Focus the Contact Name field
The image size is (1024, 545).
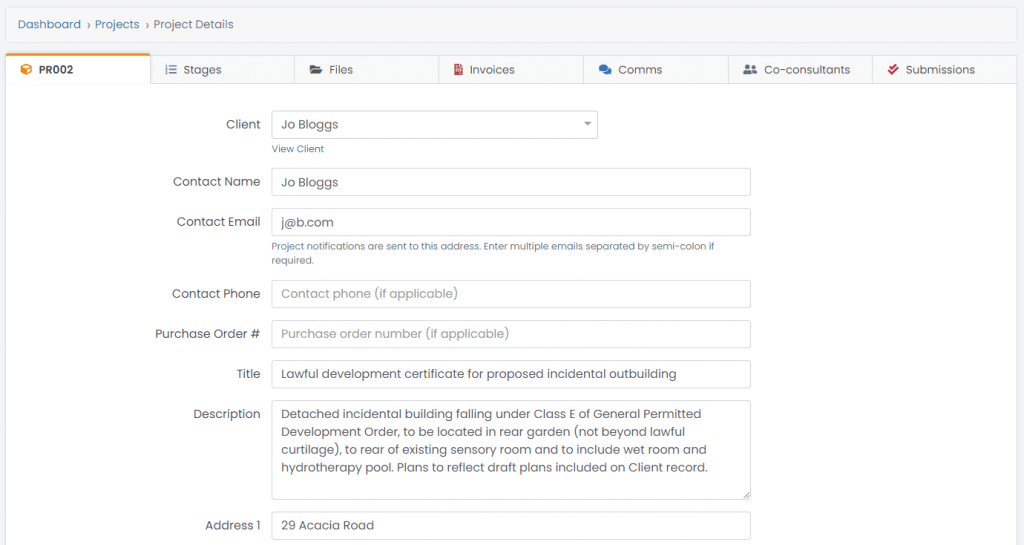[x=511, y=182]
